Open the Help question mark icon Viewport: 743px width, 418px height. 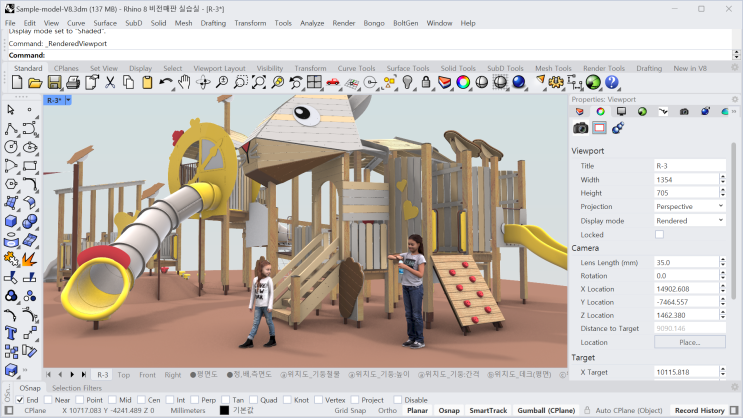point(612,82)
